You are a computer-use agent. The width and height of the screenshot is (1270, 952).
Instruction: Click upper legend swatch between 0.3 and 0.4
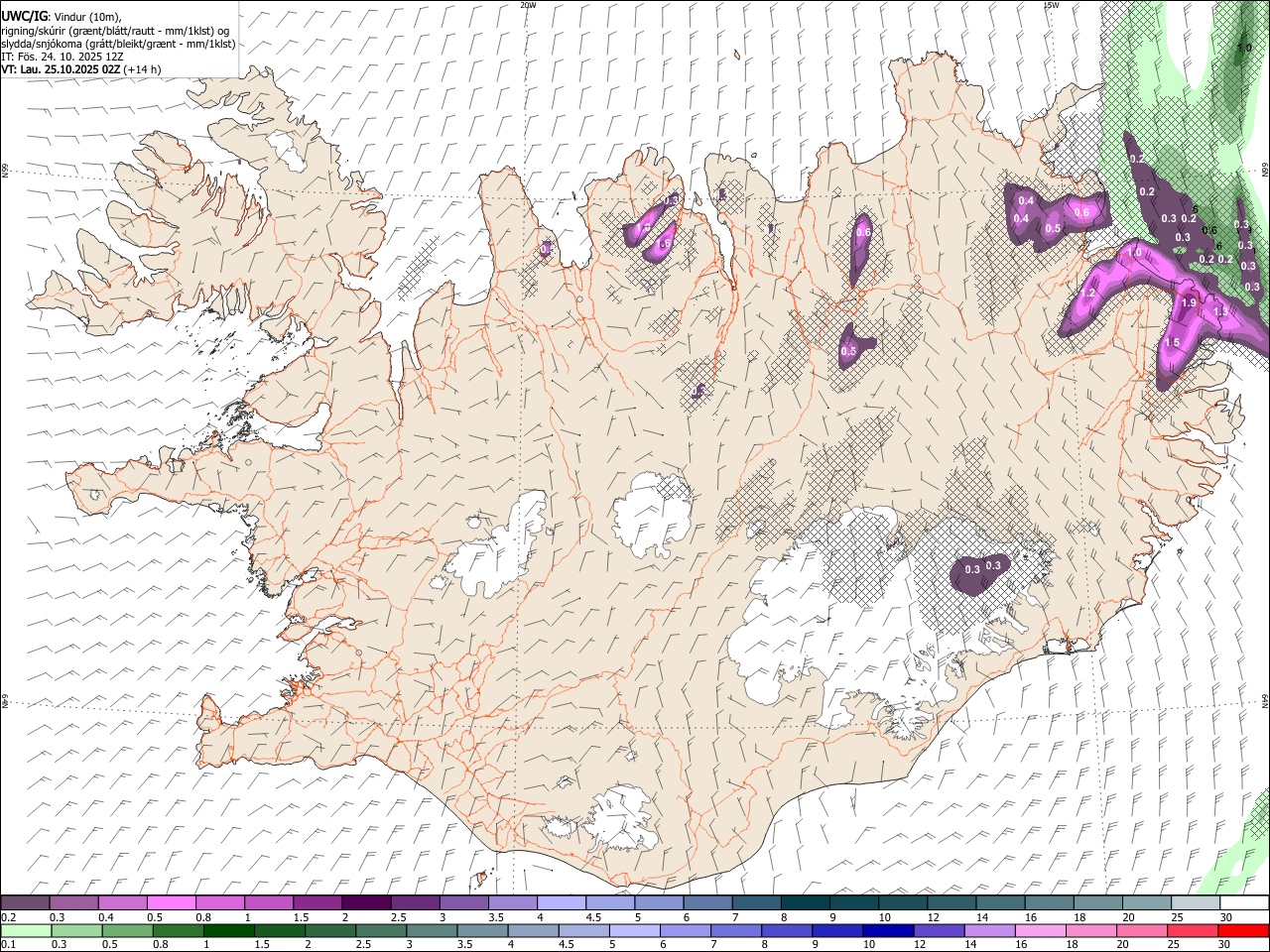74,903
